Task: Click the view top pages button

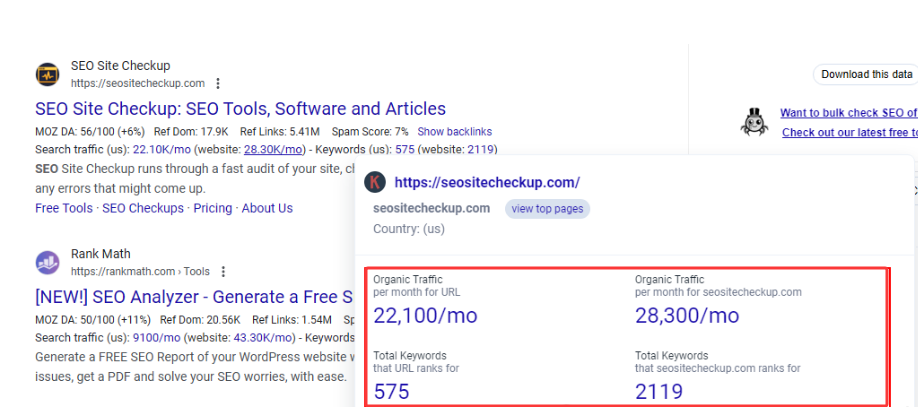Action: tap(547, 209)
